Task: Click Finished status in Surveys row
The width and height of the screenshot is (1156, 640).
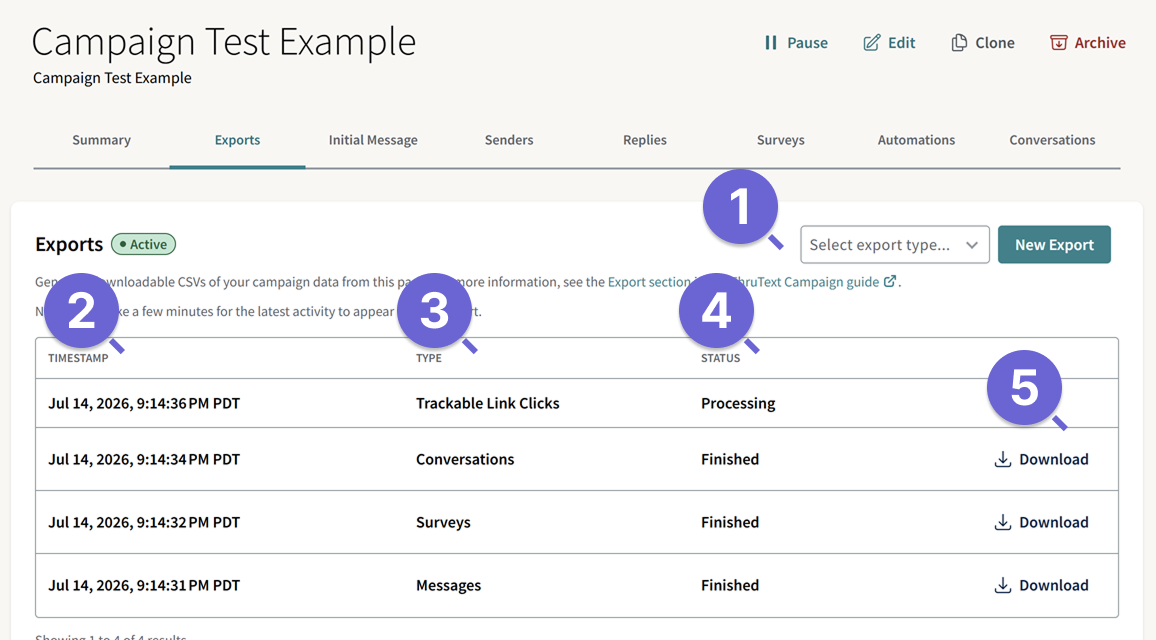Action: pyautogui.click(x=730, y=522)
